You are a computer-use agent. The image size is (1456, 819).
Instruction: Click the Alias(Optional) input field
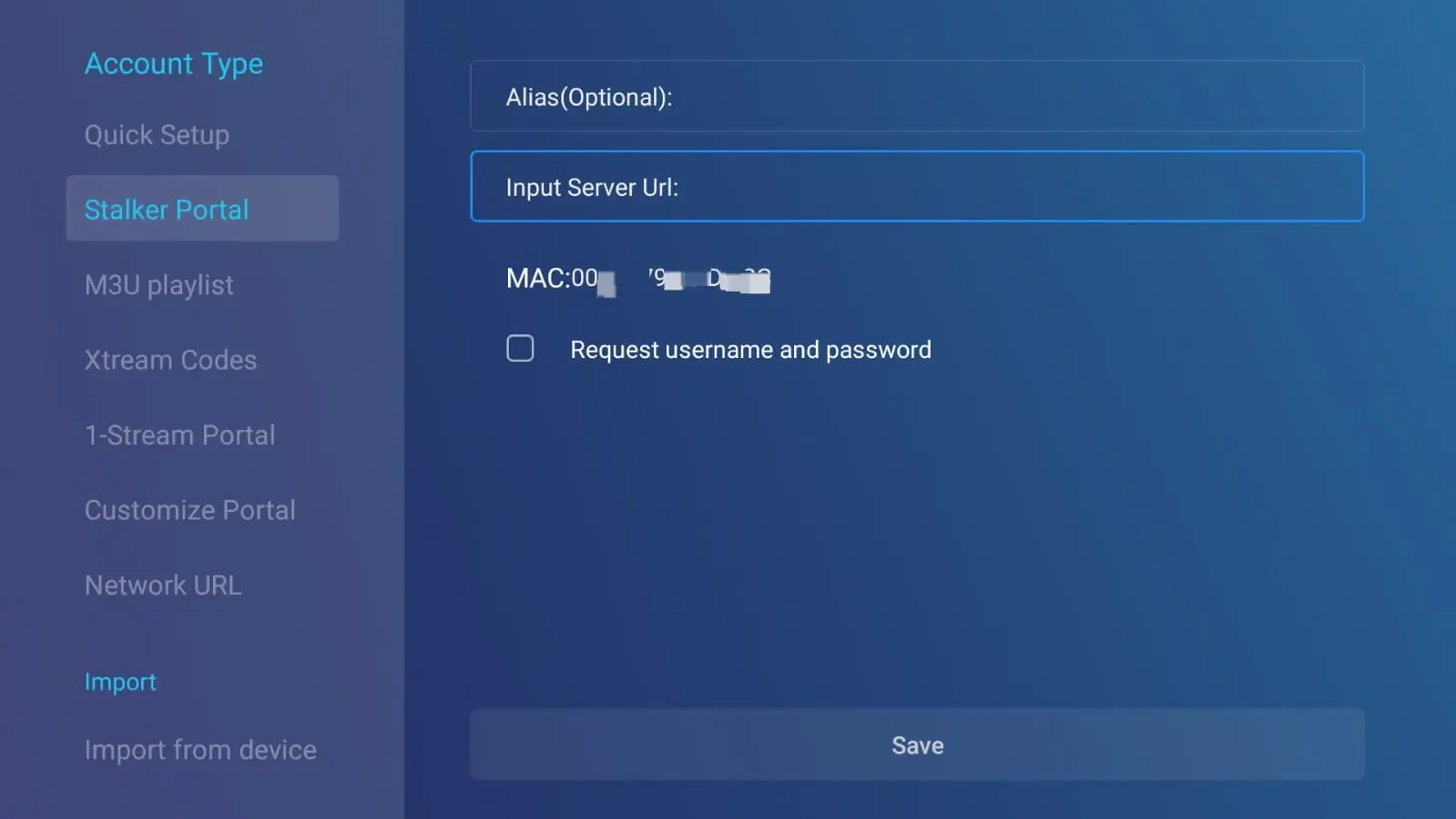[917, 97]
